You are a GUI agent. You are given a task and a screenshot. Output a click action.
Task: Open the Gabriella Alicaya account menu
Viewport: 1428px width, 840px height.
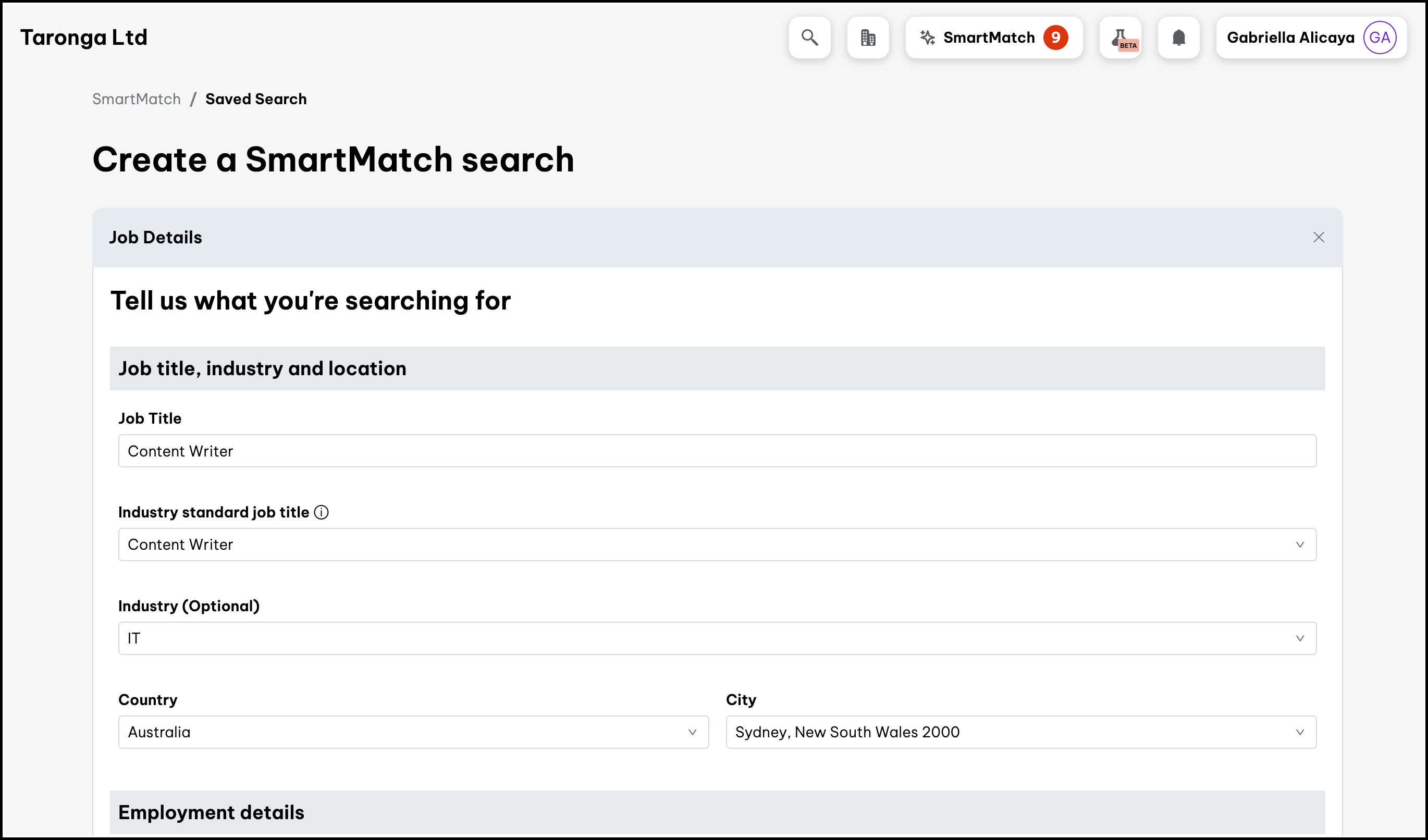(1290, 38)
